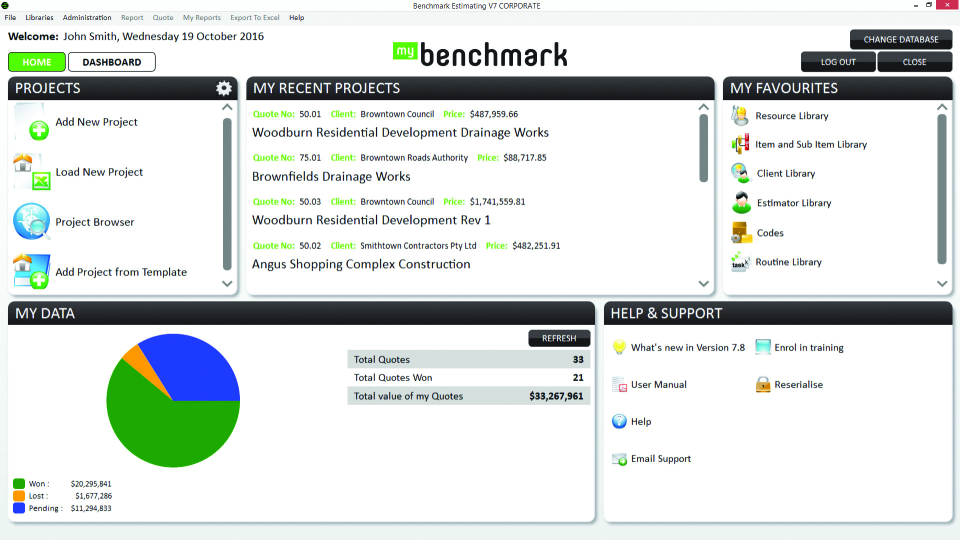Click the blue Pending legend swatch

click(x=19, y=508)
